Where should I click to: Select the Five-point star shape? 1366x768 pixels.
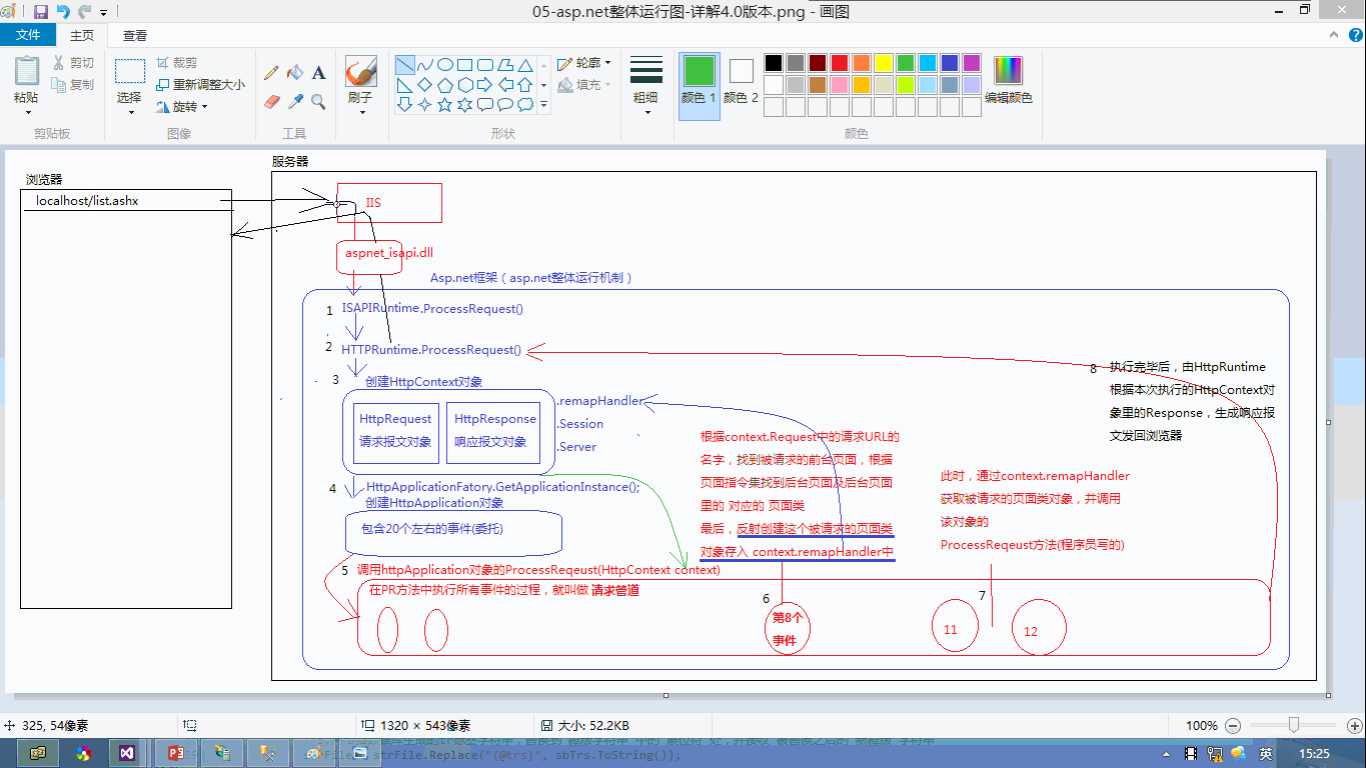(x=445, y=104)
